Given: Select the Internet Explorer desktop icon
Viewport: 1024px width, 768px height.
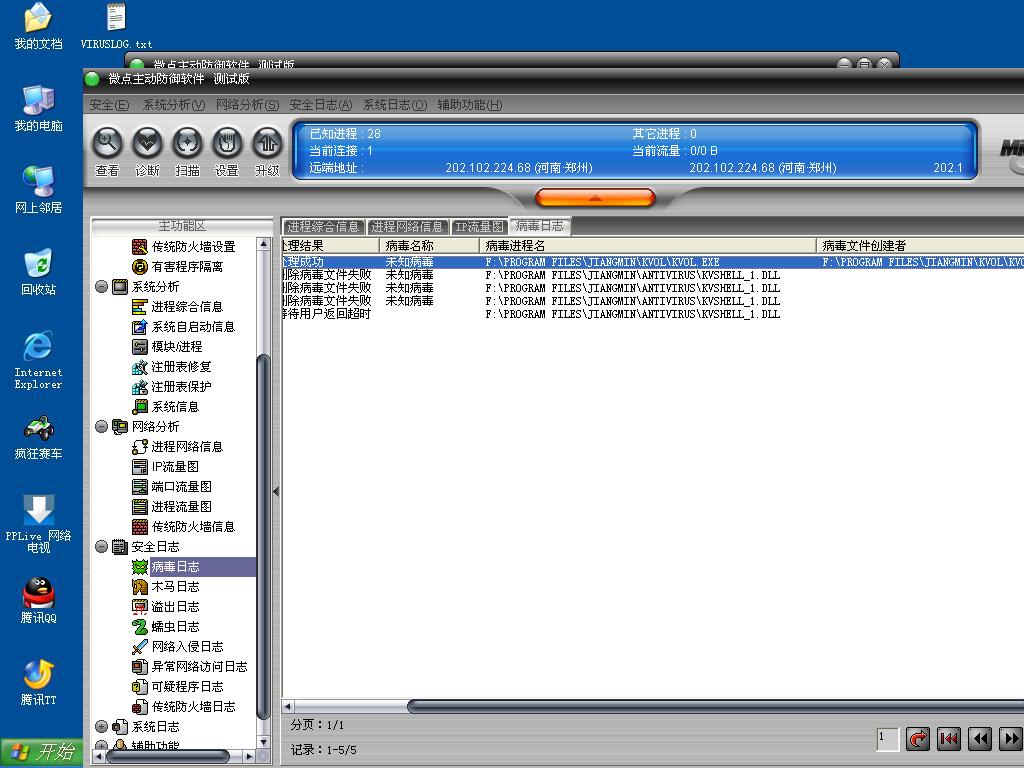Looking at the screenshot, I should tap(39, 360).
